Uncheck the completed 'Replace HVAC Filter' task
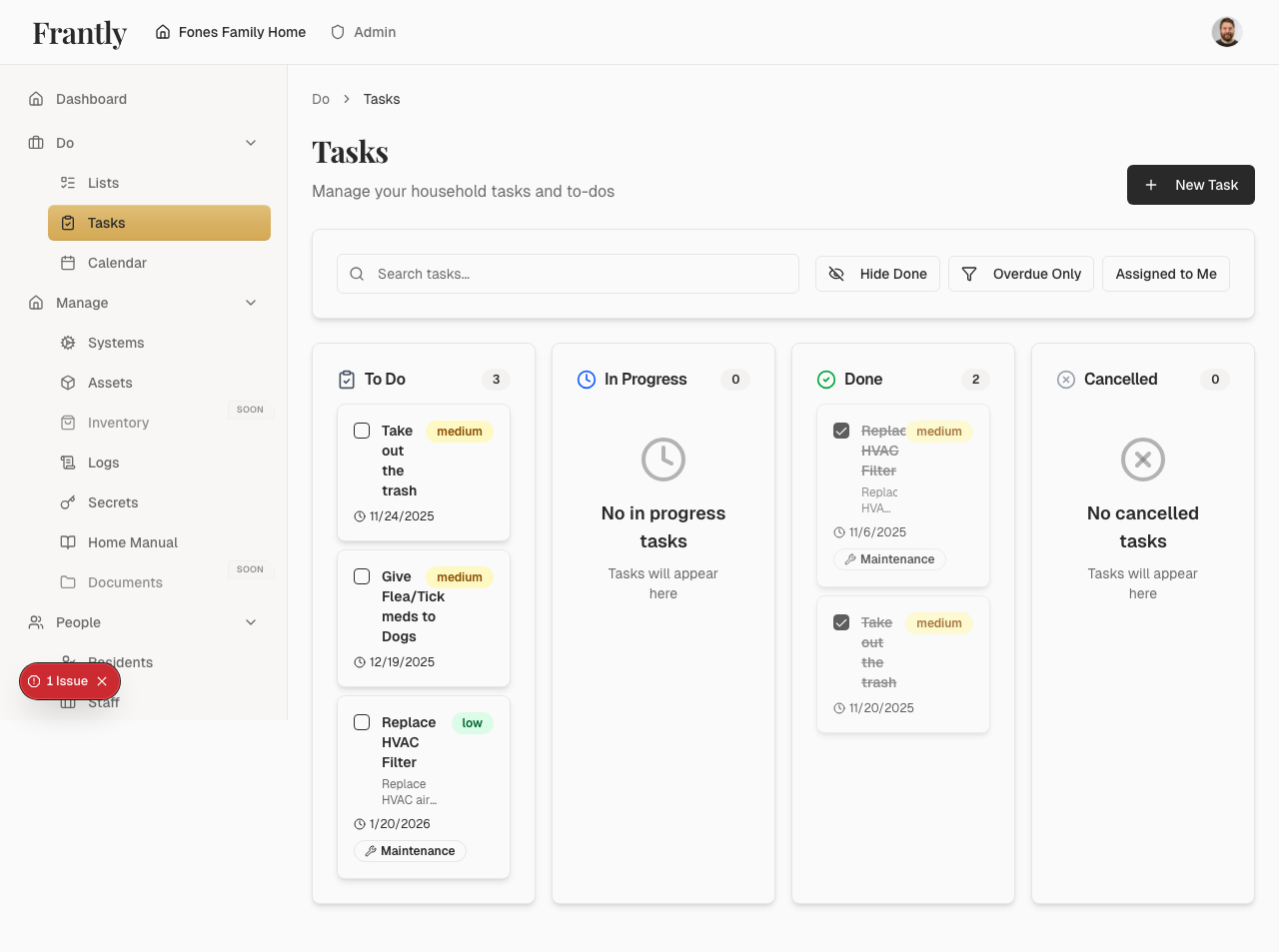The width and height of the screenshot is (1279, 952). click(841, 431)
